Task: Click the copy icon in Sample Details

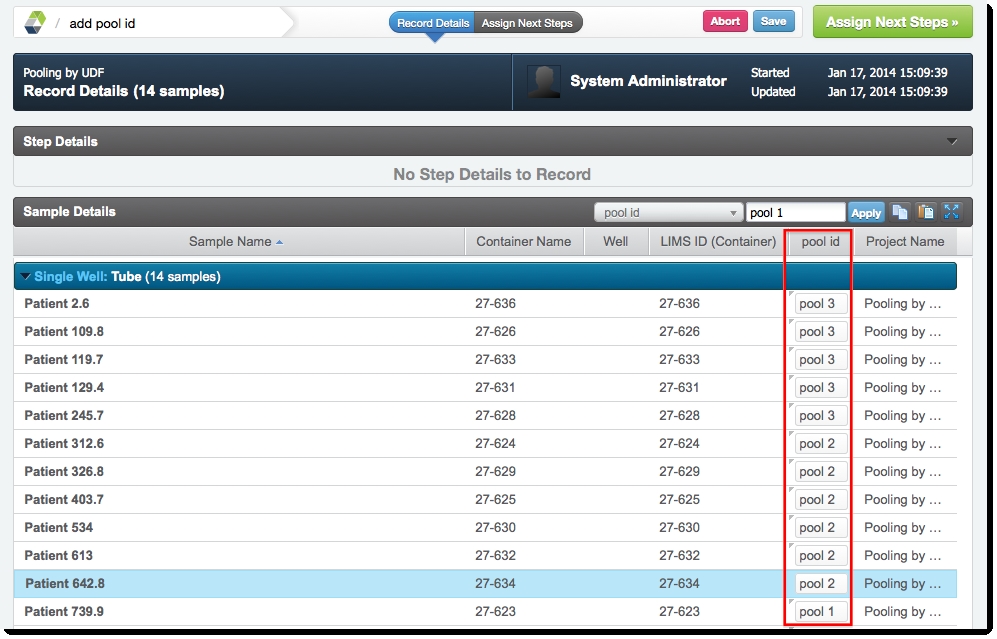Action: 900,212
